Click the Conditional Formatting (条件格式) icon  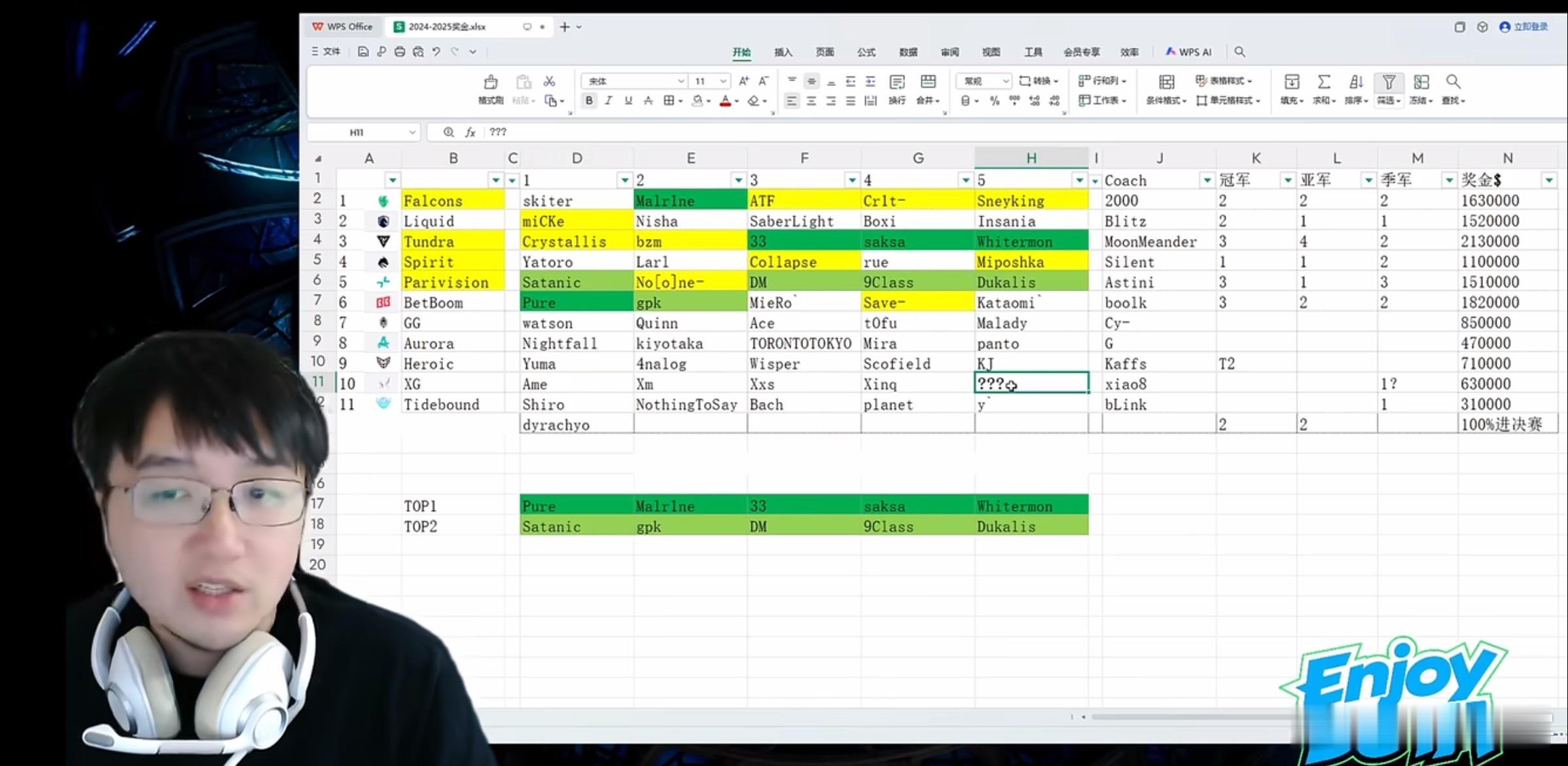point(1166,82)
